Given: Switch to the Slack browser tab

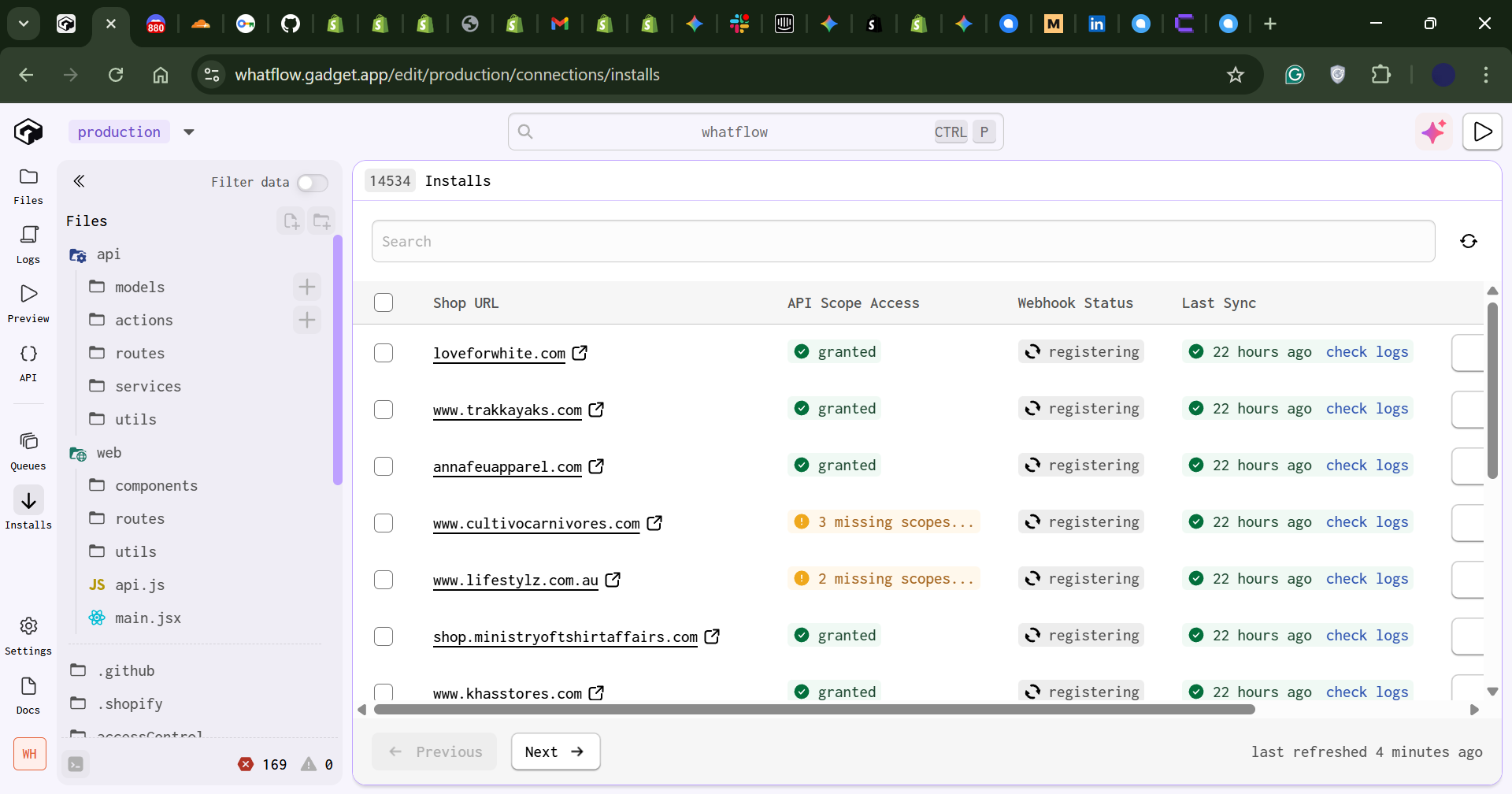Looking at the screenshot, I should [x=739, y=24].
